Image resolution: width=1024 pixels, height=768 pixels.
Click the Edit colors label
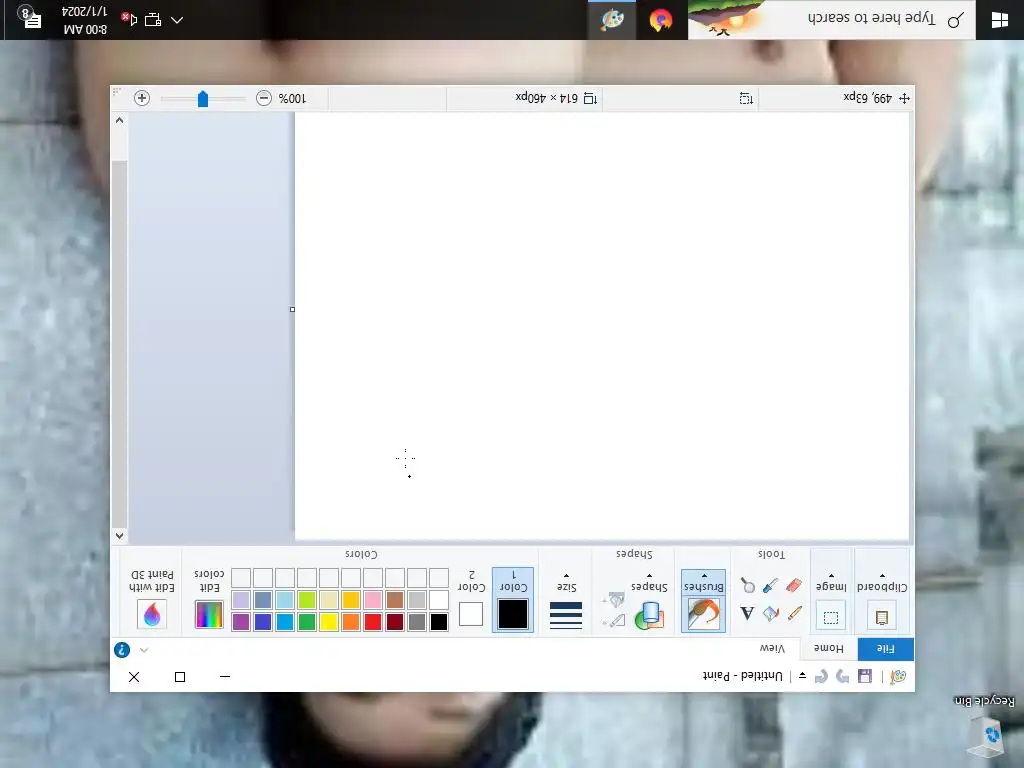209,581
